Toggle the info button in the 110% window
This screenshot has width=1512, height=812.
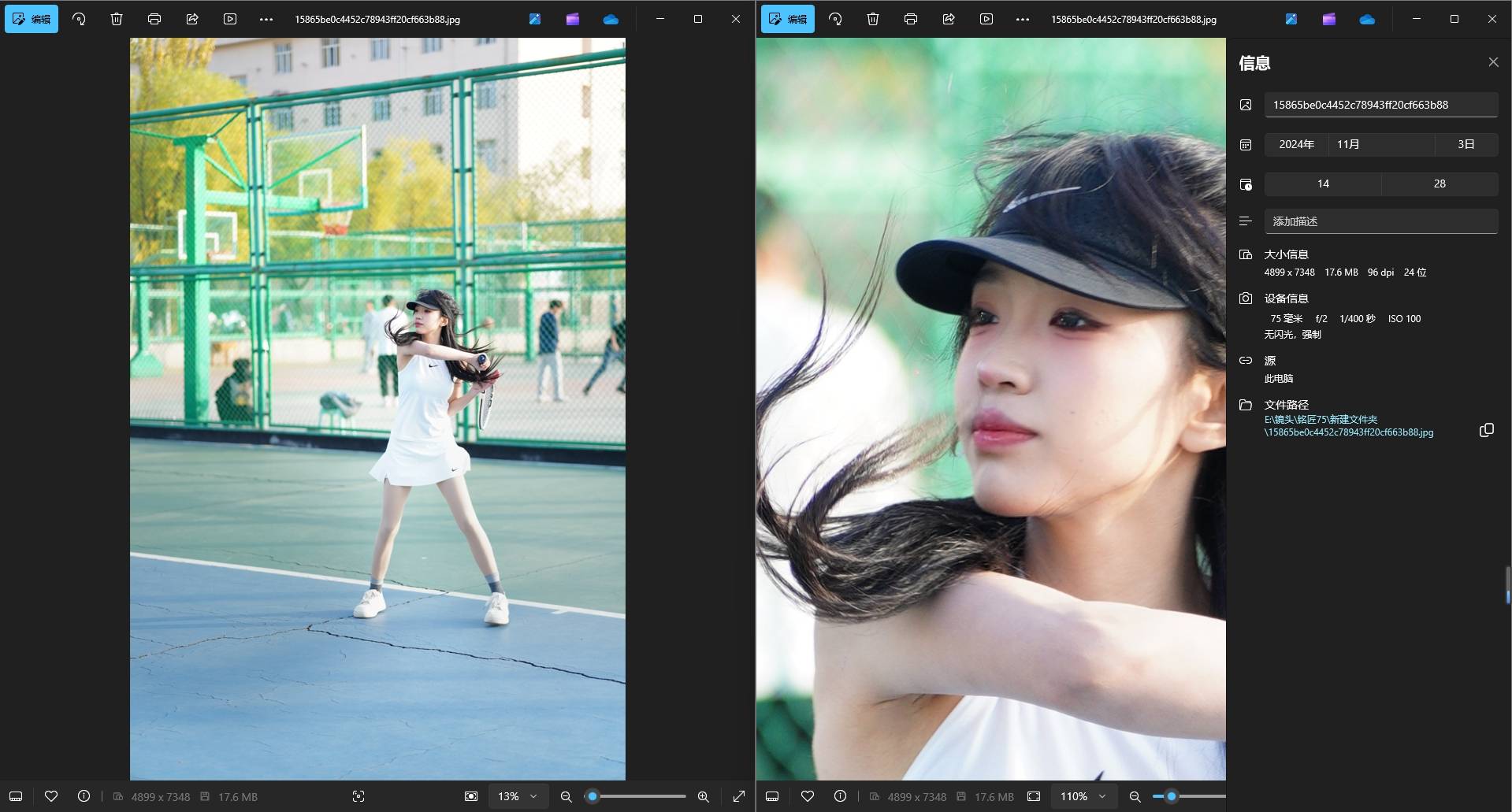[x=840, y=796]
